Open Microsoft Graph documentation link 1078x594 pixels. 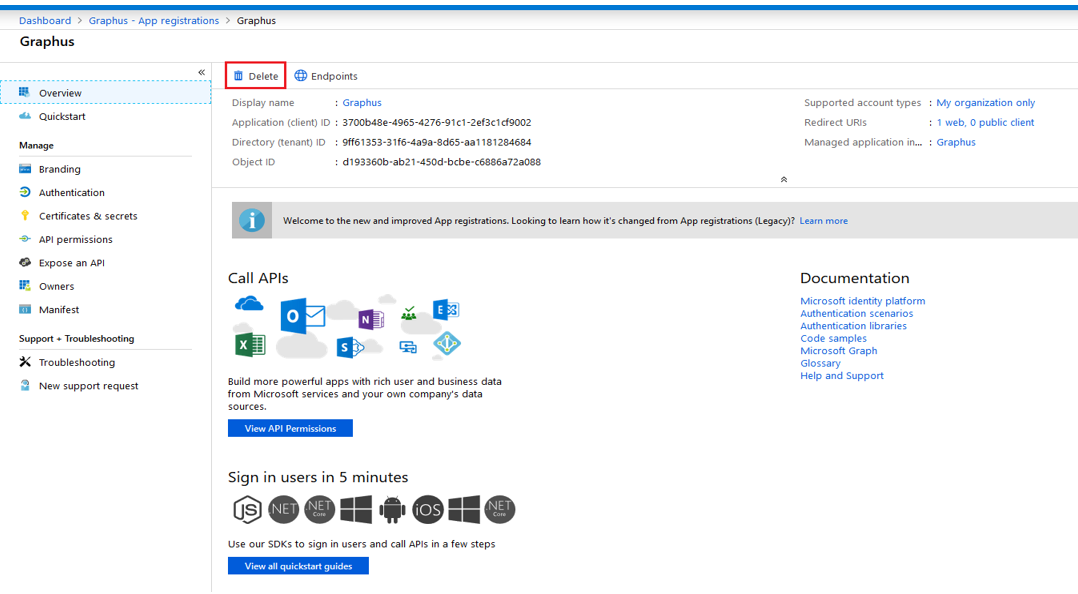(x=839, y=350)
